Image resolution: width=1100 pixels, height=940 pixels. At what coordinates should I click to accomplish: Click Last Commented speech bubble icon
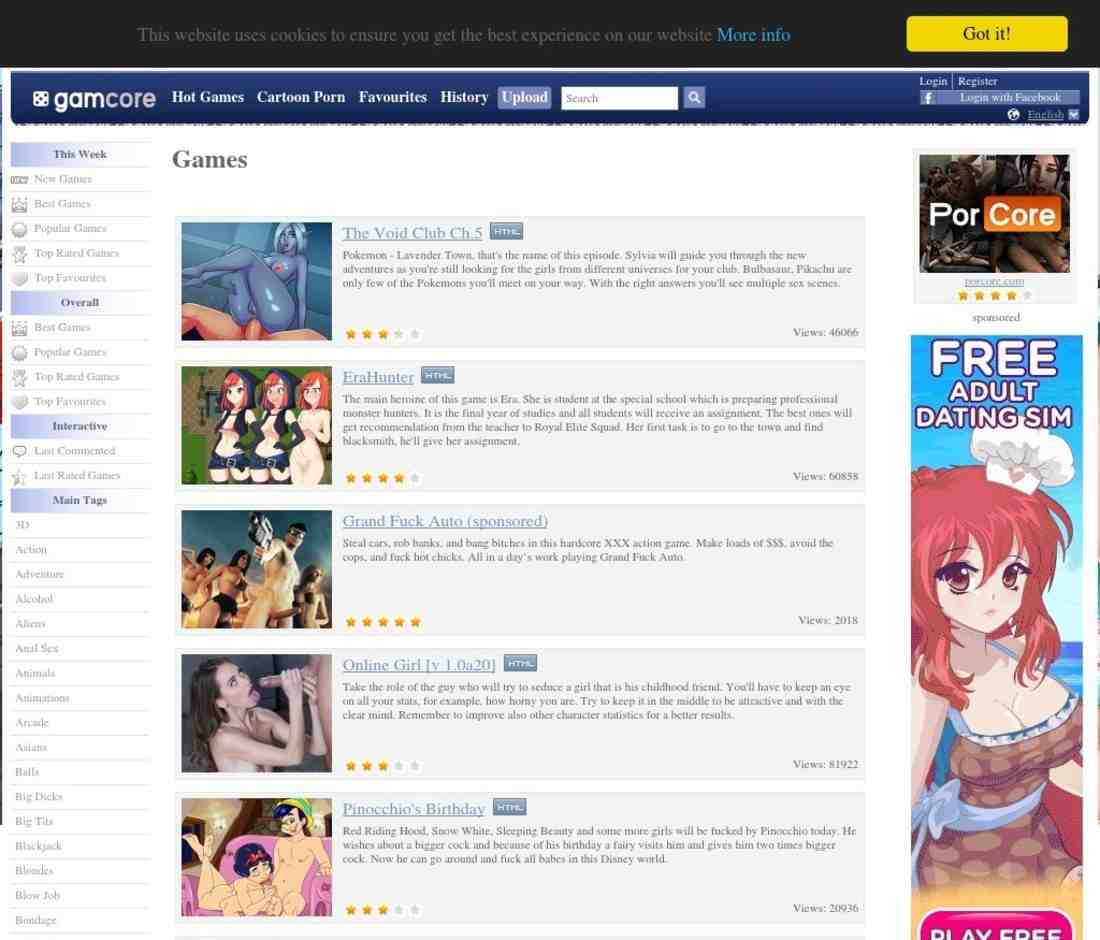tap(20, 451)
